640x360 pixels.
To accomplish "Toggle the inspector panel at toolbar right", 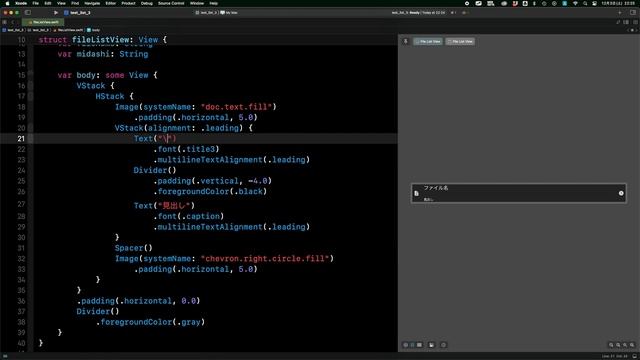I will (633, 13).
